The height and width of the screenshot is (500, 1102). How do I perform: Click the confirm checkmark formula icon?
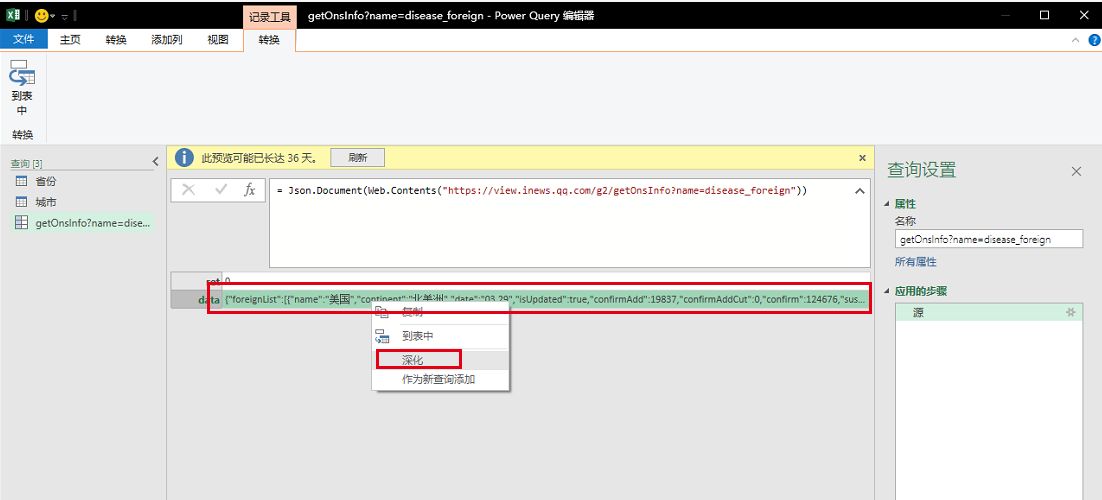(221, 190)
